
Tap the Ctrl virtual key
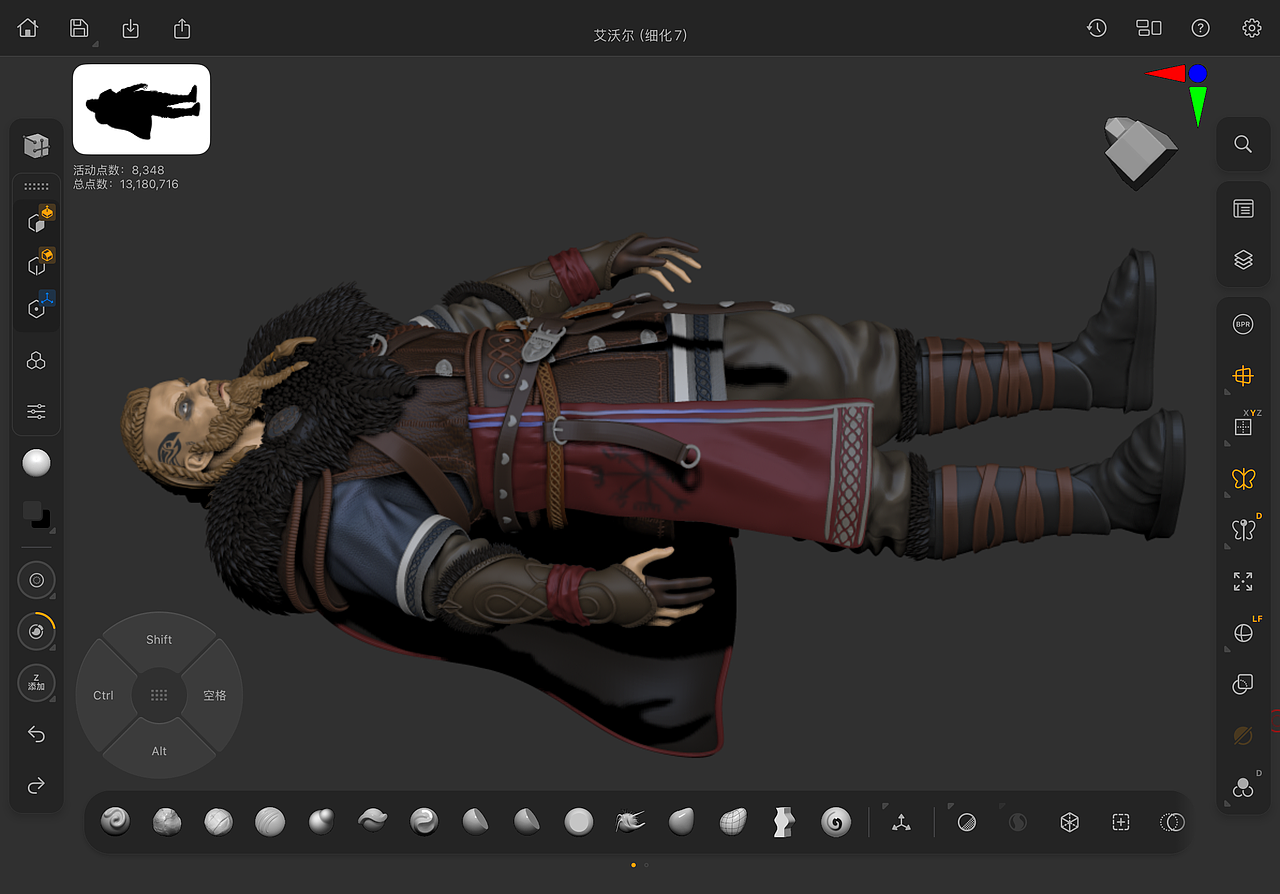pos(103,695)
